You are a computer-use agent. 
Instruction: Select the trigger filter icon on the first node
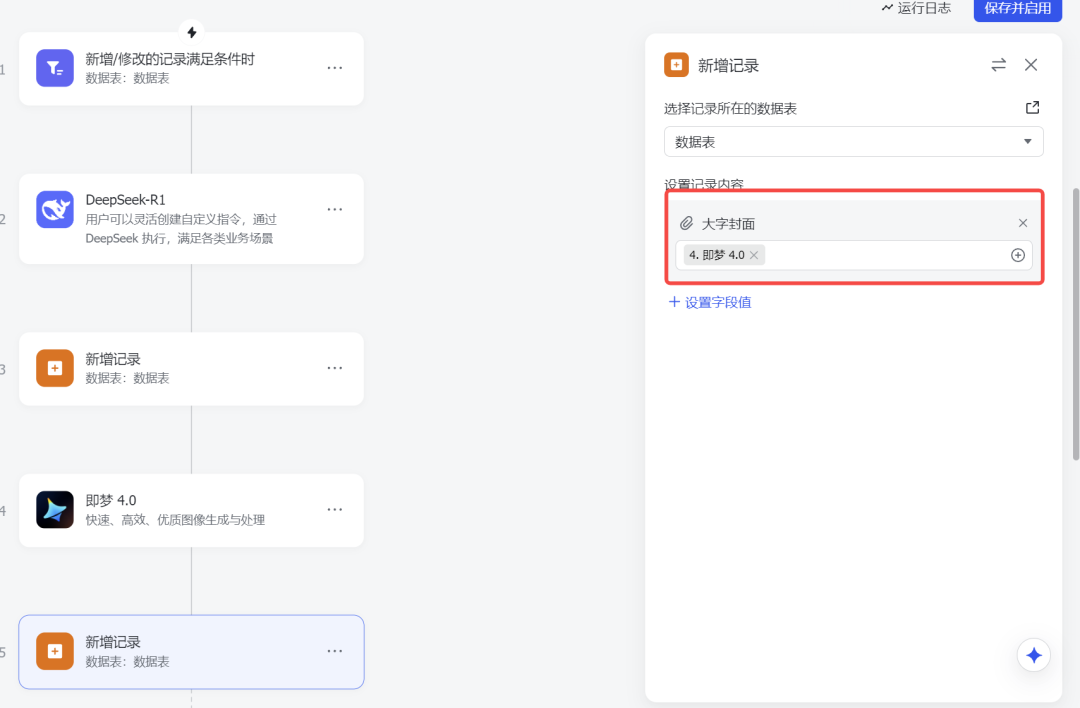tap(54, 68)
